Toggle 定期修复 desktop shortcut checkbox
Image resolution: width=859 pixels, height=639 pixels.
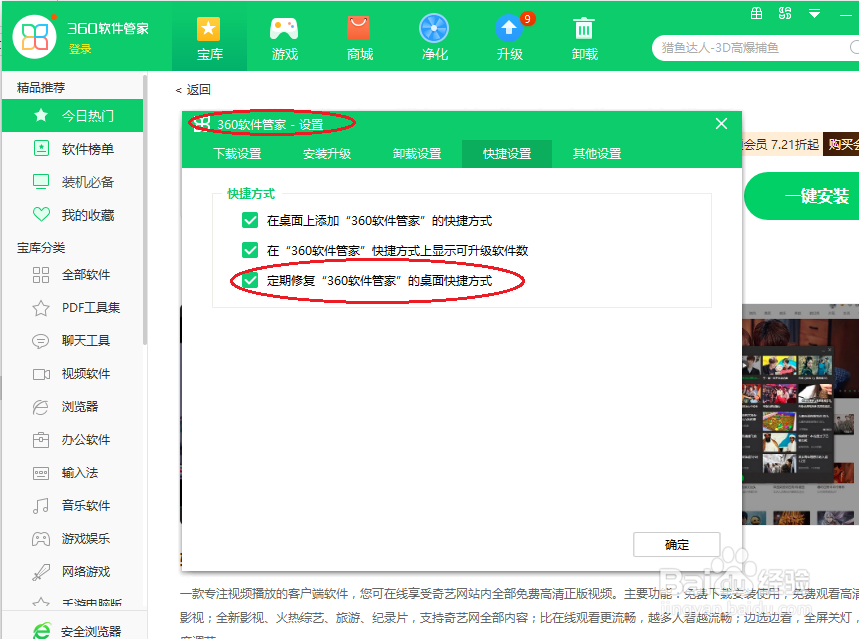click(250, 281)
